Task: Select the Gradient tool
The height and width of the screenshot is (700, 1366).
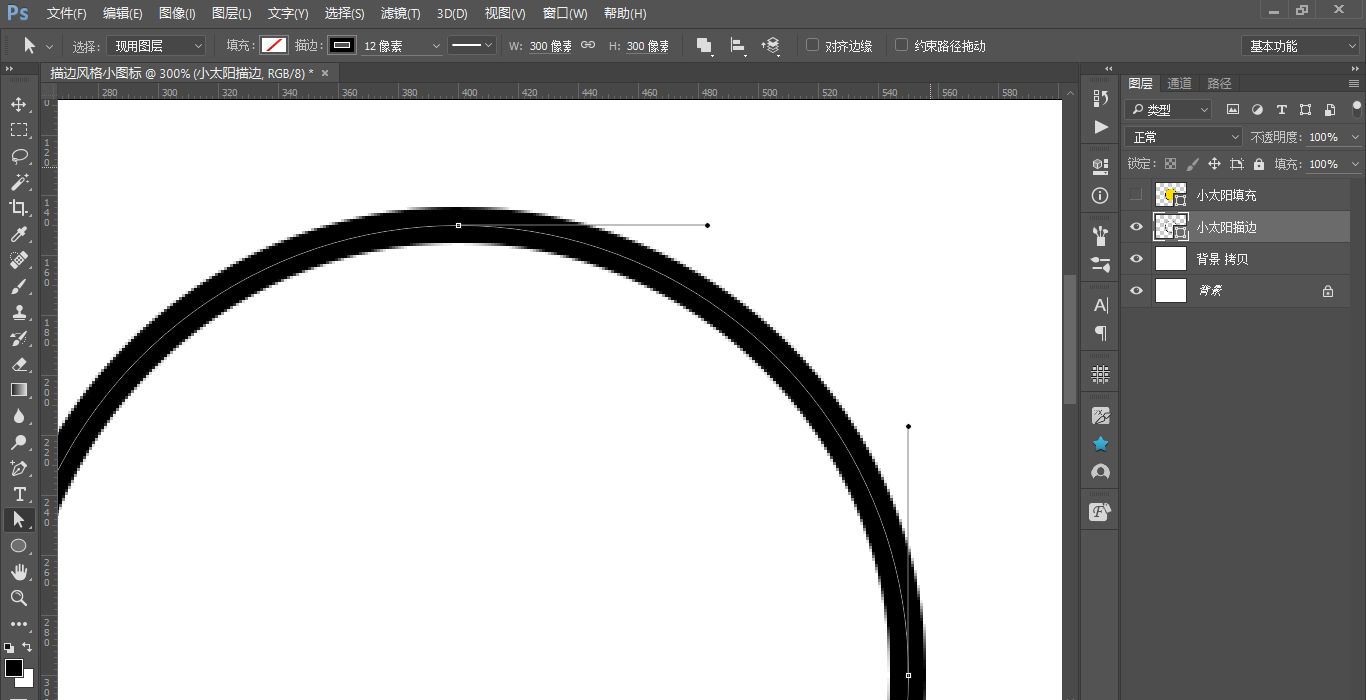Action: (x=18, y=390)
